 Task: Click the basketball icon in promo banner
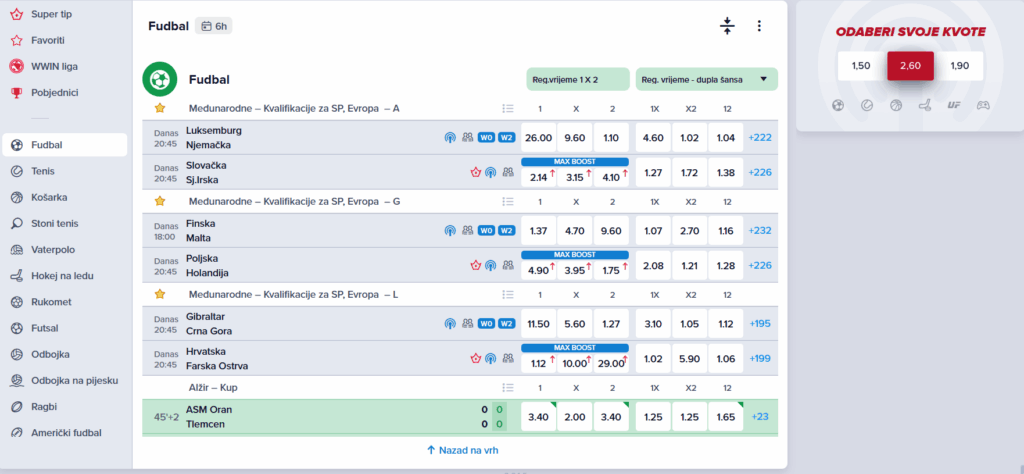tap(895, 104)
